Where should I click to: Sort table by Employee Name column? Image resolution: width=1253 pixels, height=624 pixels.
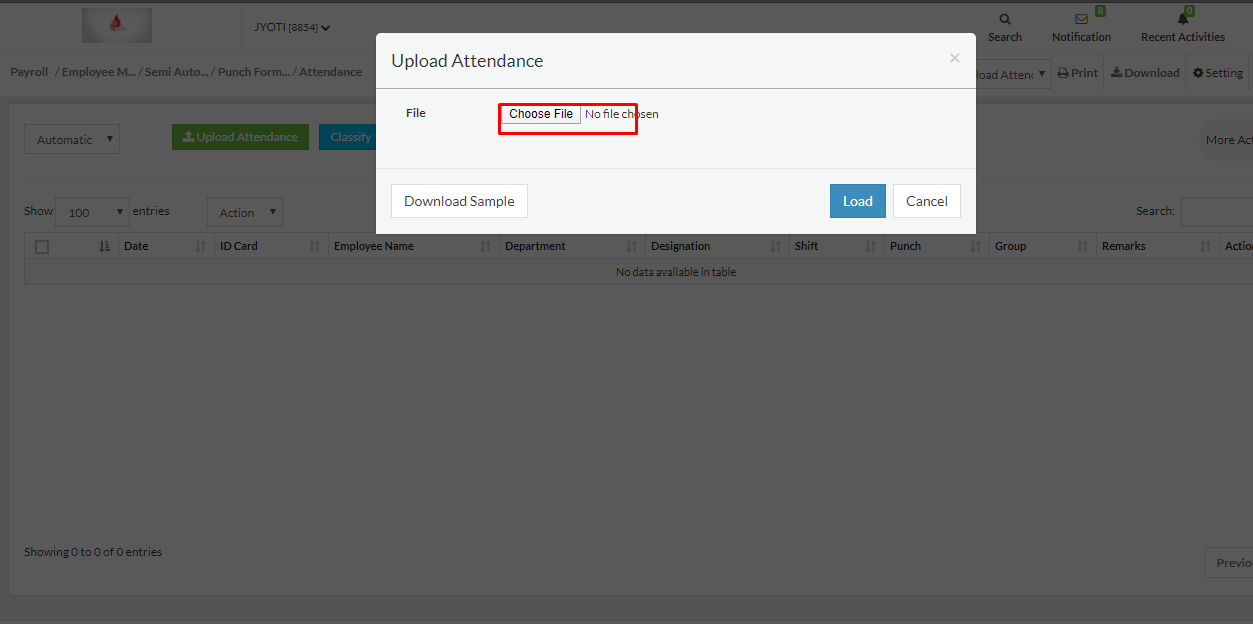click(x=414, y=246)
